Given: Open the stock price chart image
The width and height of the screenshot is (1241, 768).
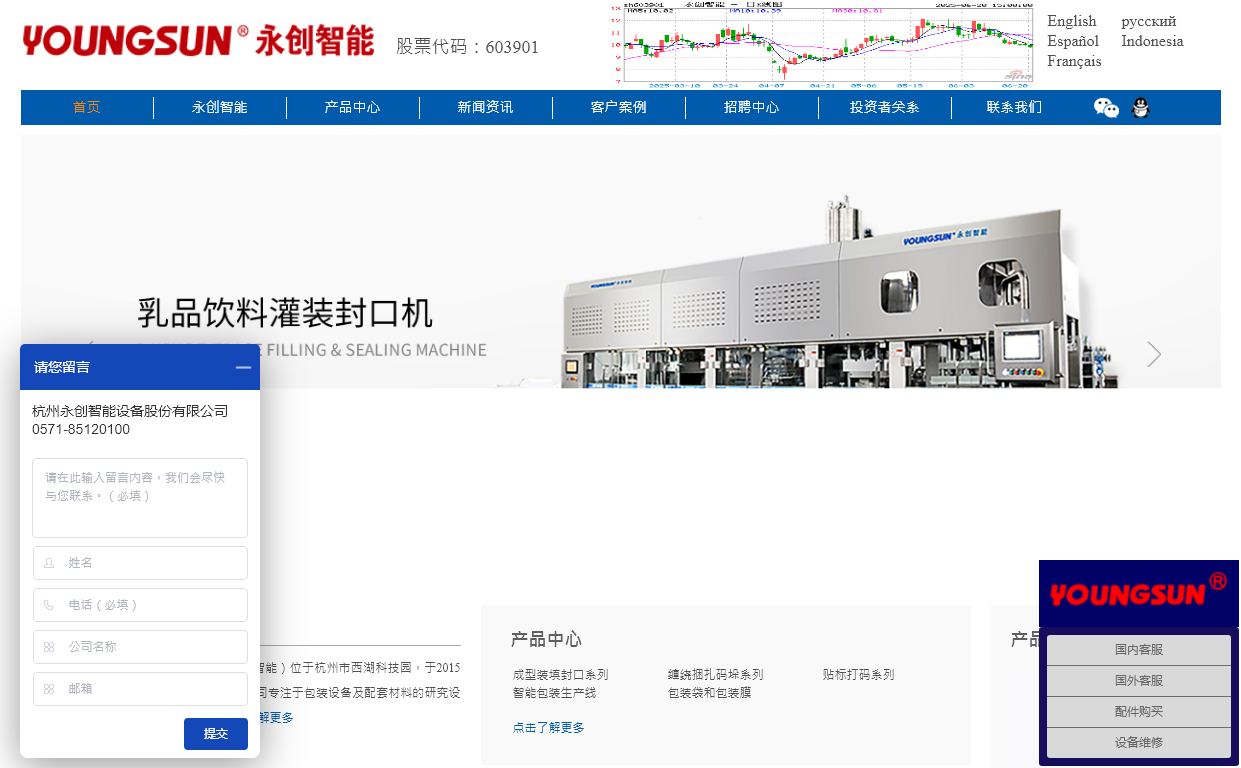Looking at the screenshot, I should click(x=822, y=42).
